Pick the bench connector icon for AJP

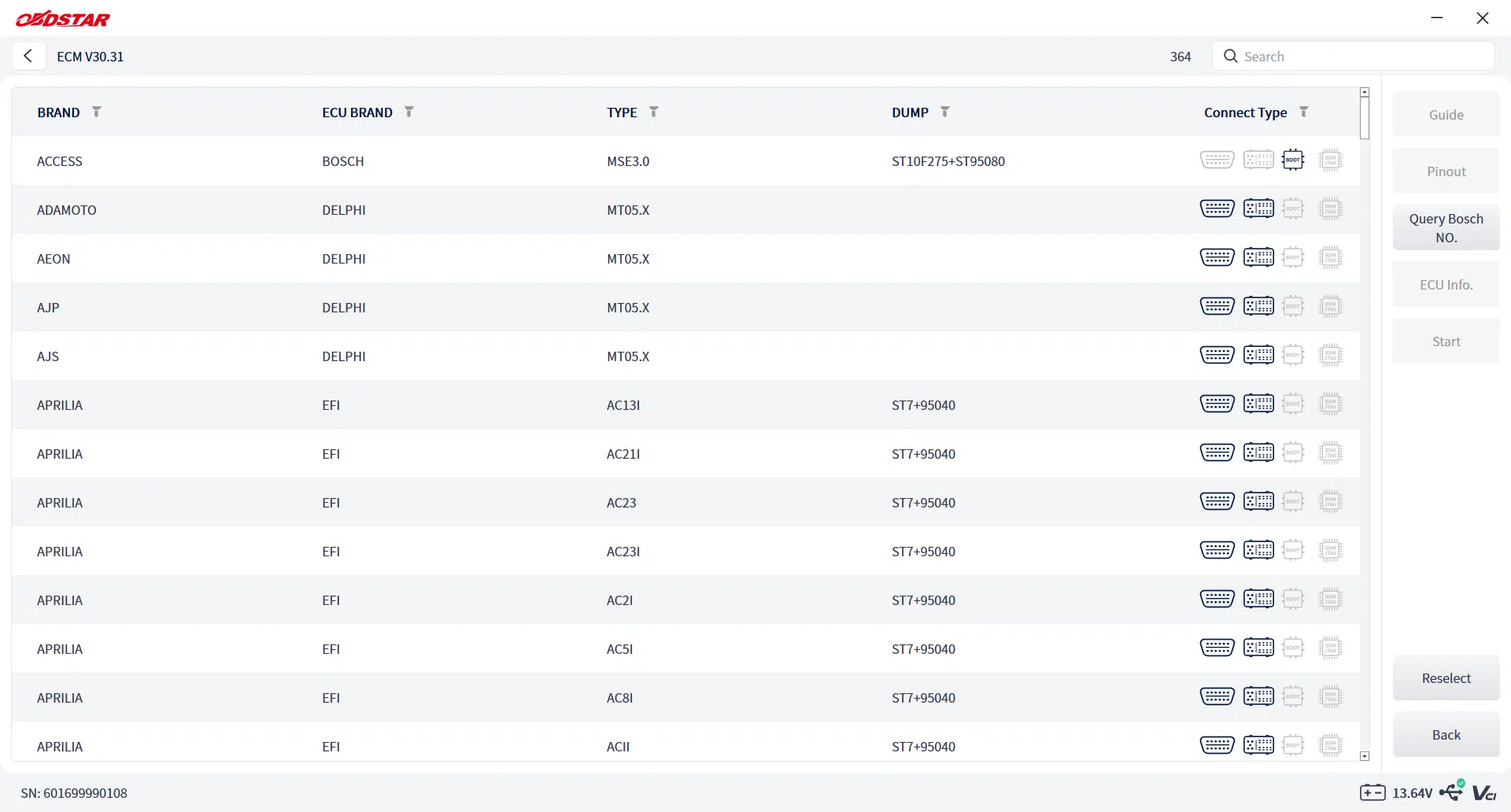1258,306
